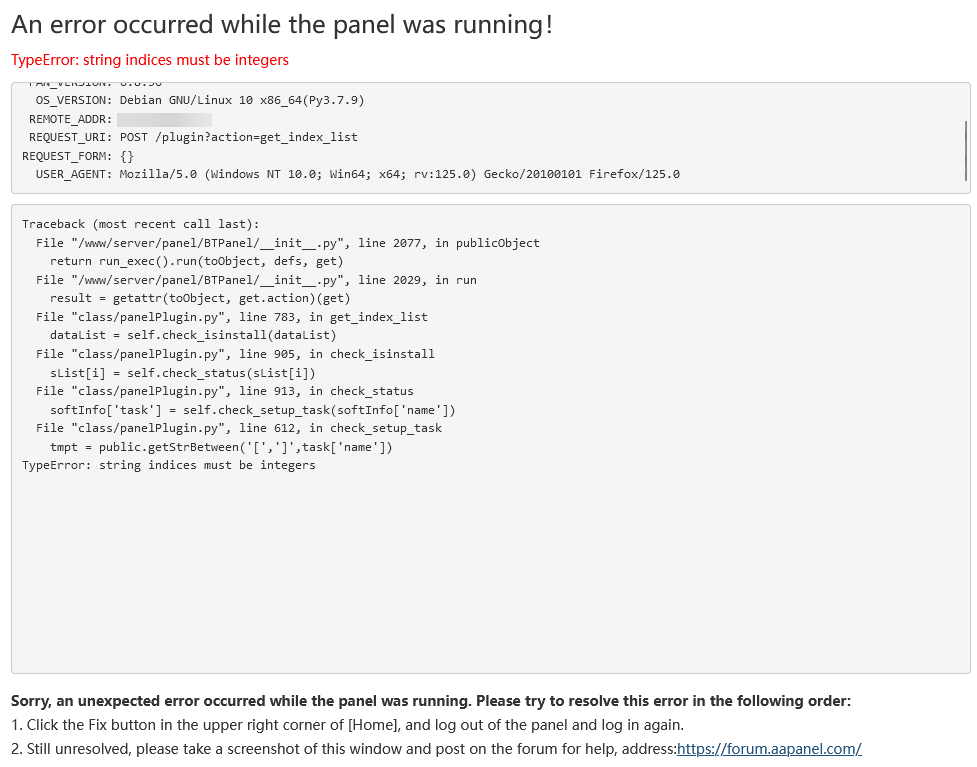Click "Traceback (most recent call last)" line
Viewport: 977px width, 767px height.
[140, 224]
